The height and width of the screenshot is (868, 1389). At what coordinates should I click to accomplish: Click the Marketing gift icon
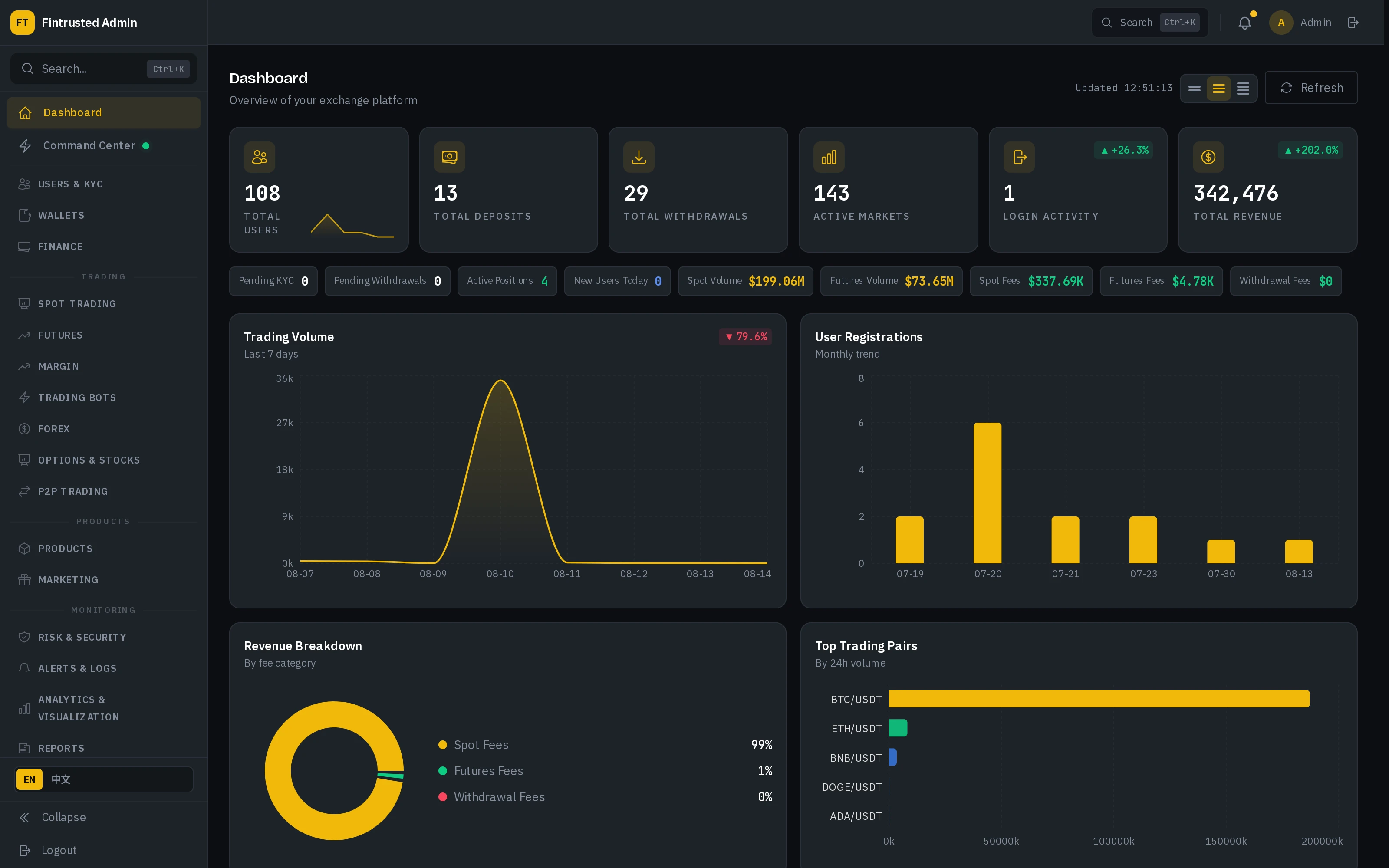coord(24,580)
